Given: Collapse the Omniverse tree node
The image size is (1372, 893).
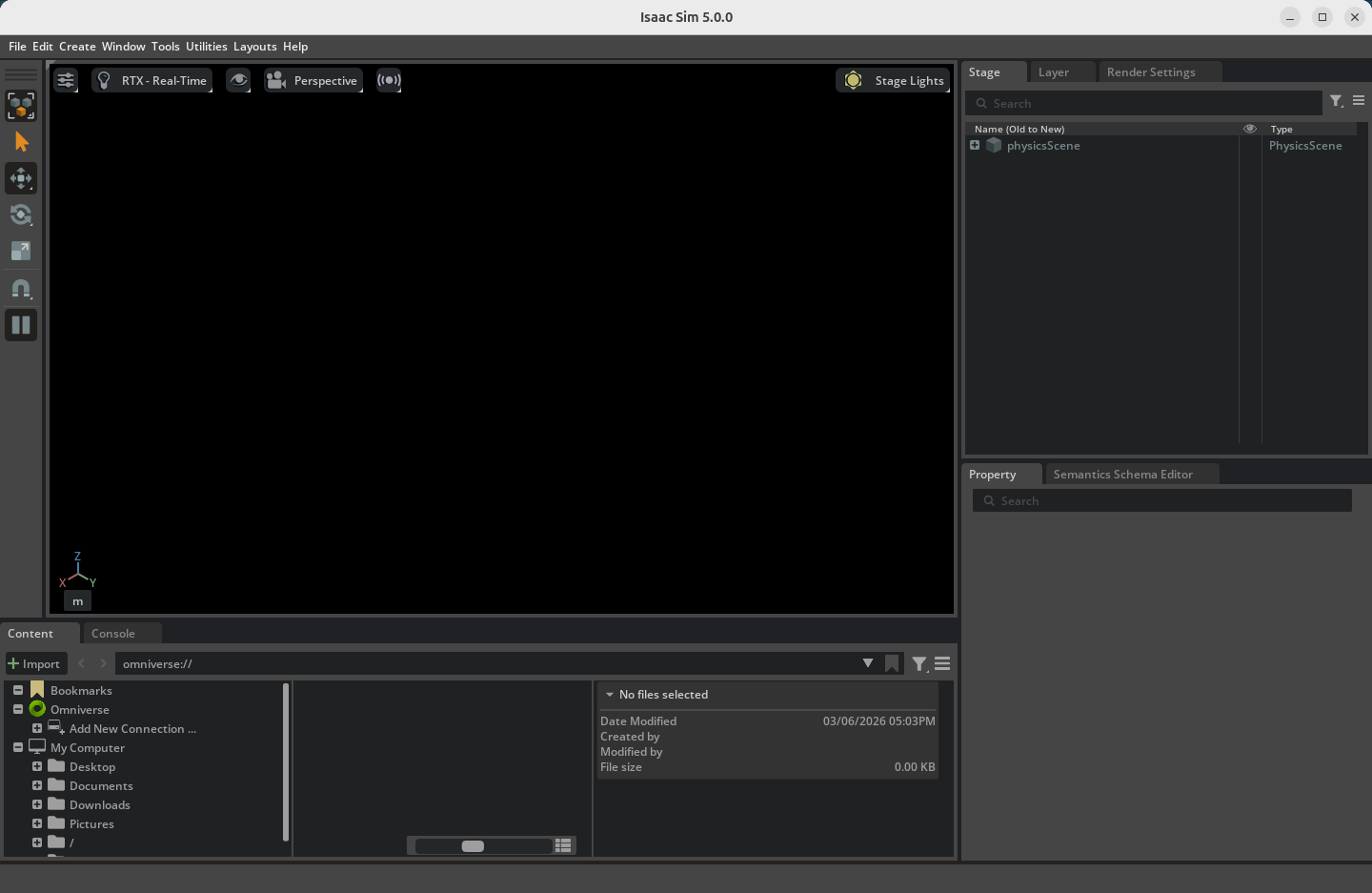Looking at the screenshot, I should coord(18,709).
